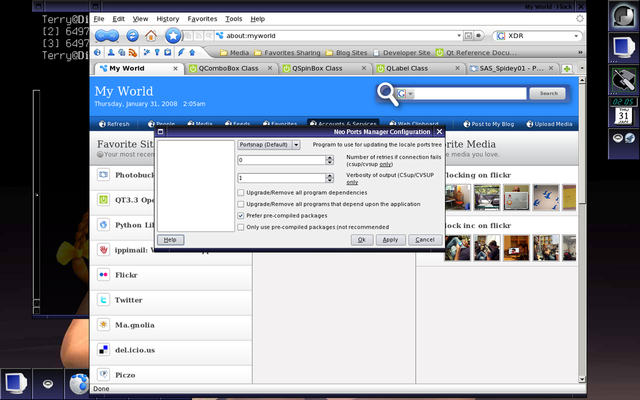The height and width of the screenshot is (400, 640).
Task: Open the Favorites Sharing bookmark folder
Action: click(x=287, y=53)
